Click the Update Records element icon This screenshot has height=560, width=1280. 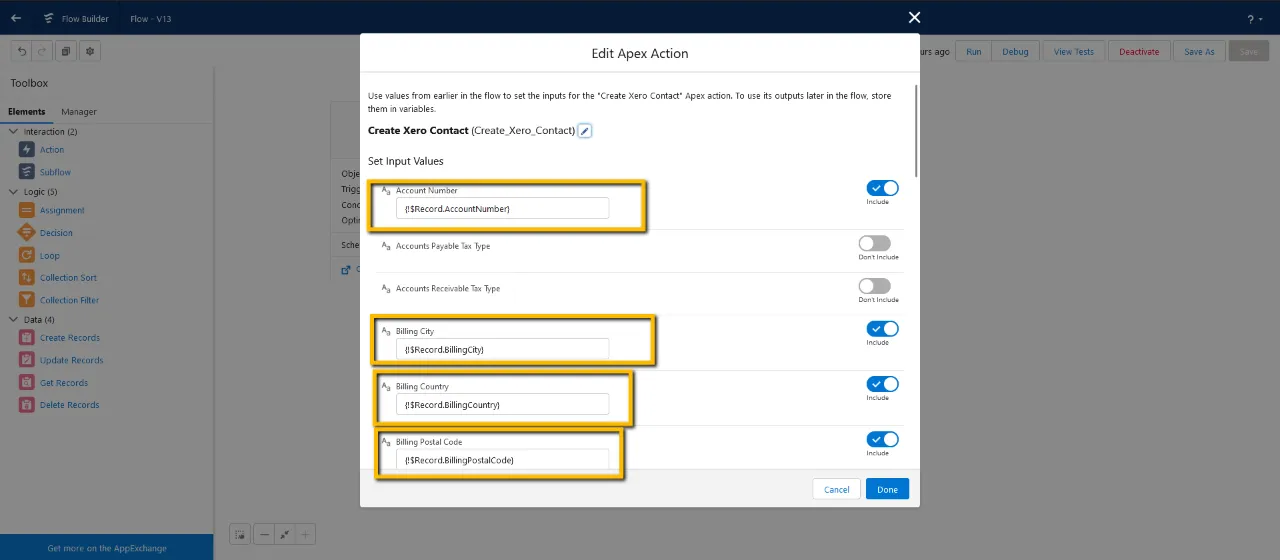(27, 360)
